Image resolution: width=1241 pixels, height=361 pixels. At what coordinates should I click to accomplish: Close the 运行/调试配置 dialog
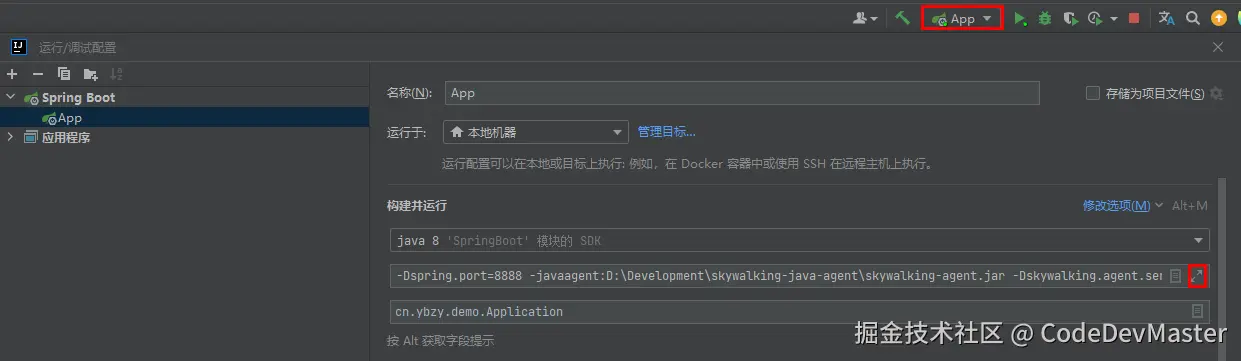[x=1217, y=47]
